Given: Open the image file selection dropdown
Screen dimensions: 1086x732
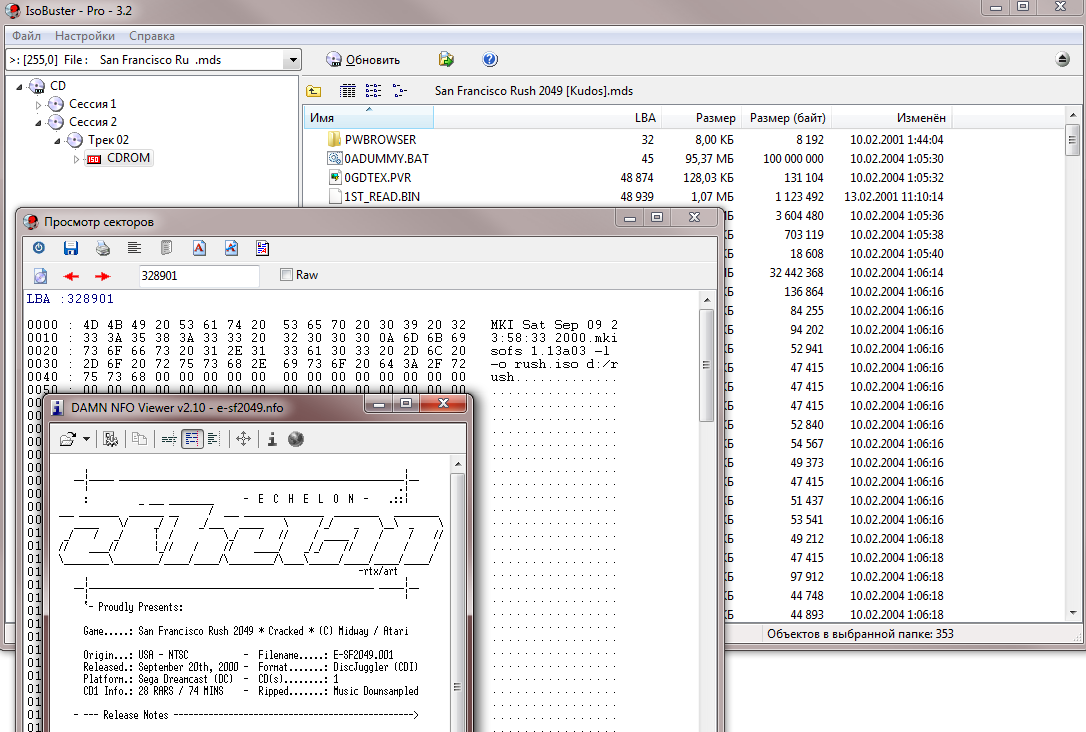Looking at the screenshot, I should (292, 60).
